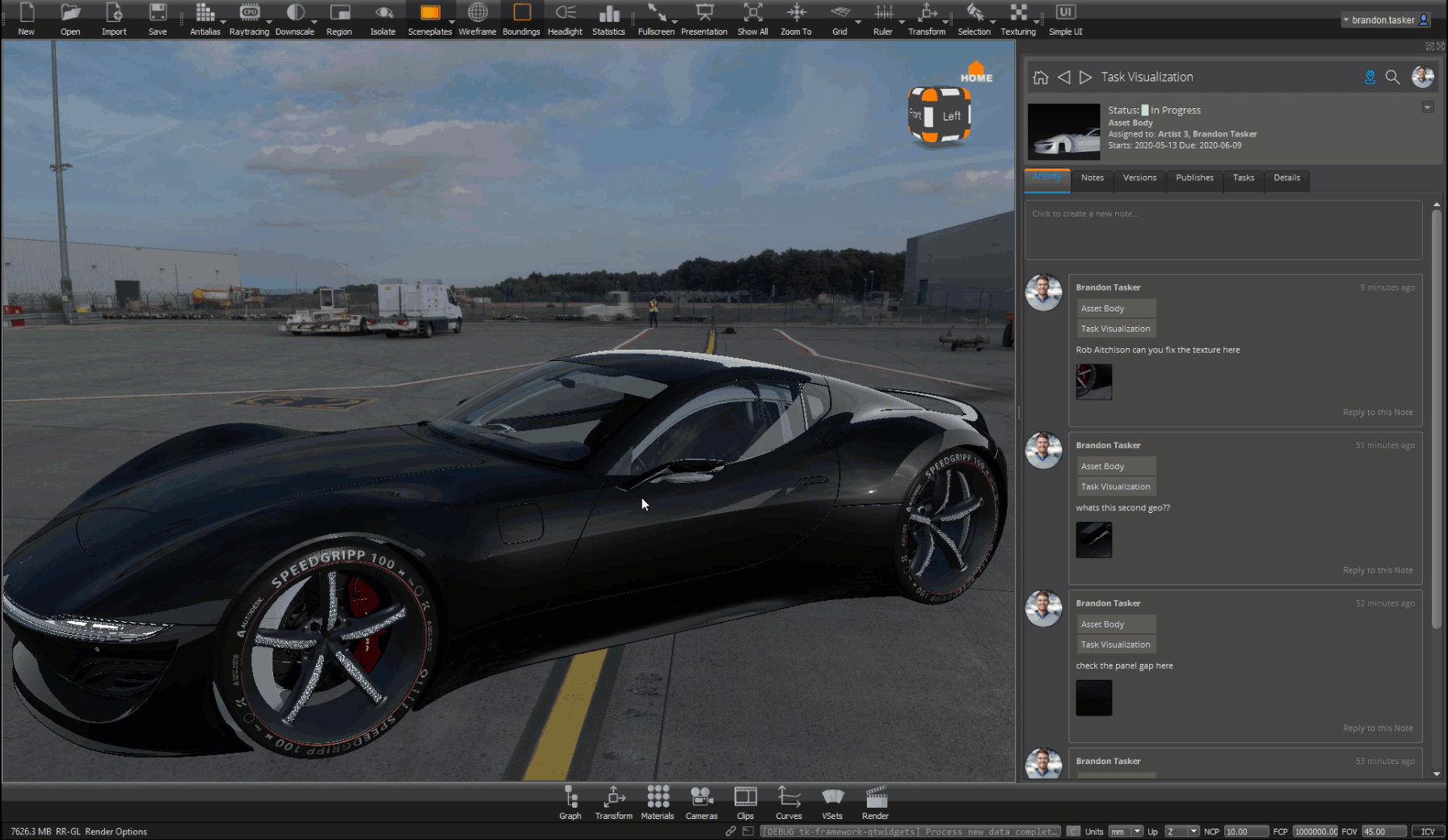Switch to the Versions tab
This screenshot has width=1448, height=840.
[x=1139, y=179]
